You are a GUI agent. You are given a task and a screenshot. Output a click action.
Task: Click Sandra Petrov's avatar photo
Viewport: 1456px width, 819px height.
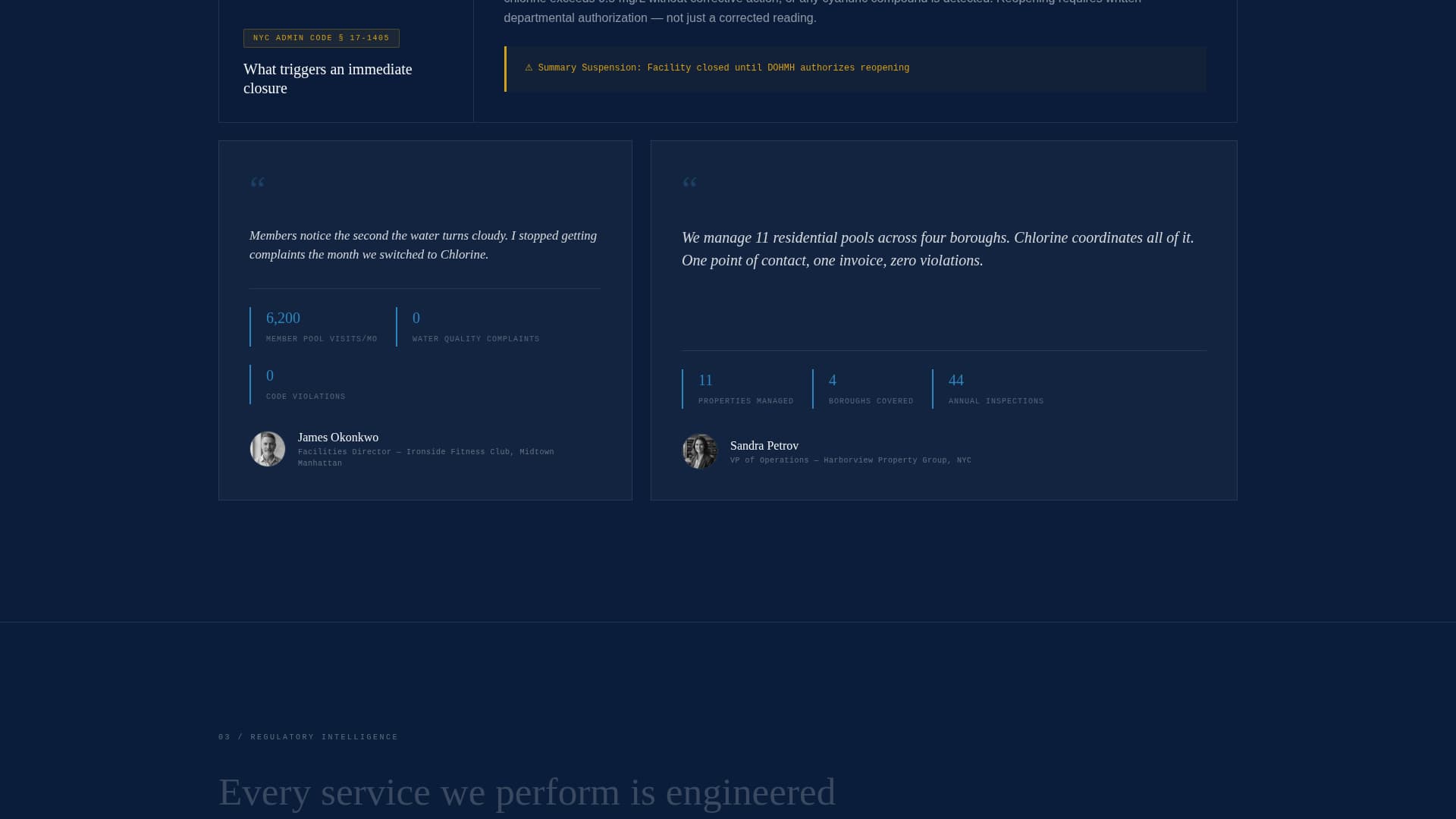coord(700,451)
